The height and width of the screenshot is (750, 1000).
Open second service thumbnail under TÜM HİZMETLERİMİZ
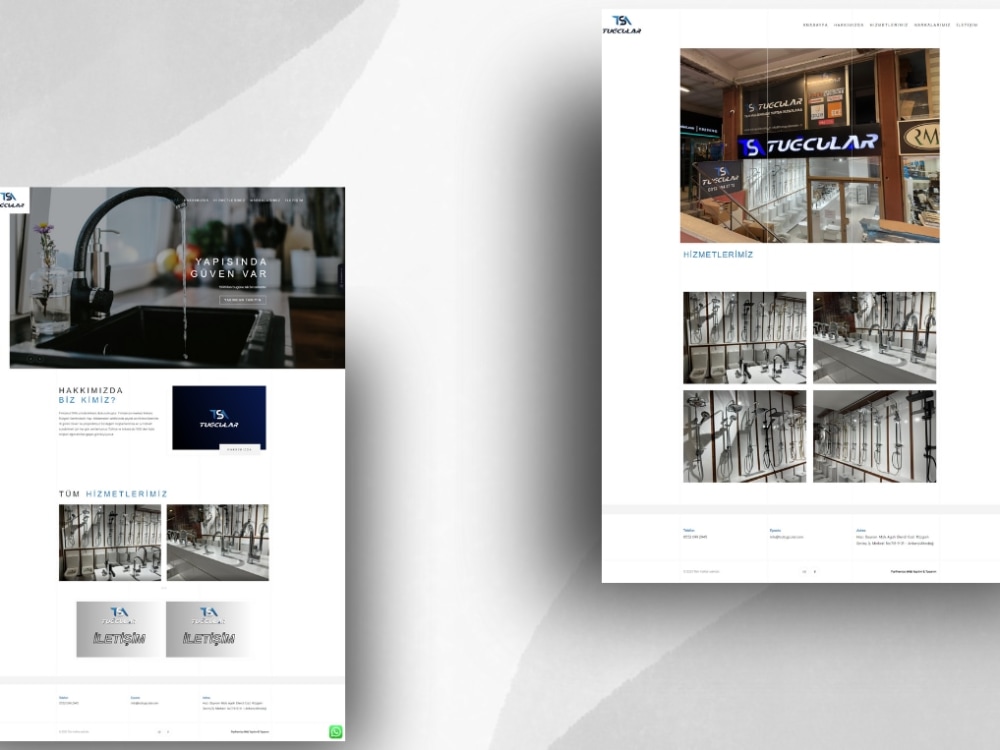pos(217,542)
